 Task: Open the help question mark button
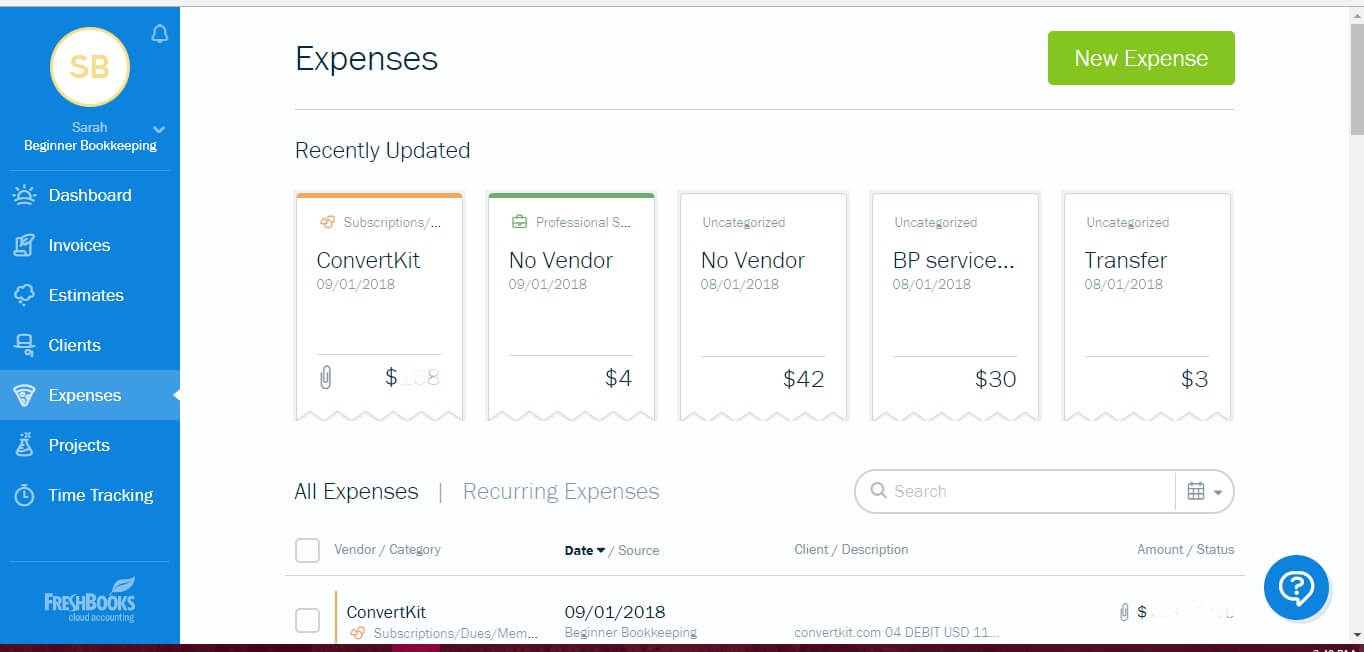click(1296, 588)
